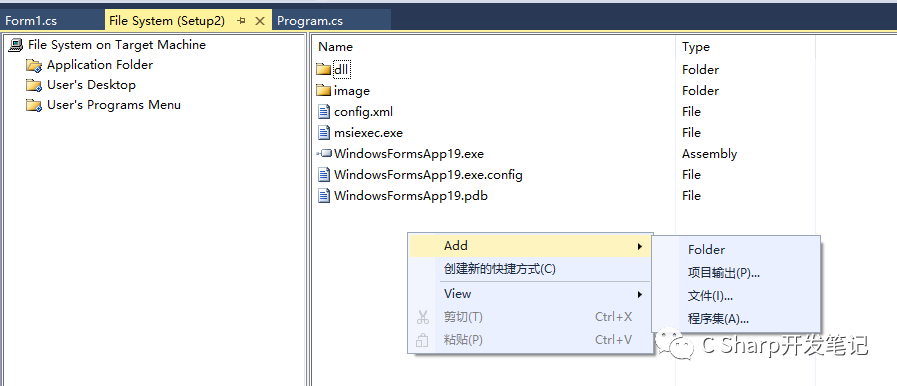Click the msiexec.exe file icon
Image resolution: width=897 pixels, height=386 pixels.
[324, 133]
